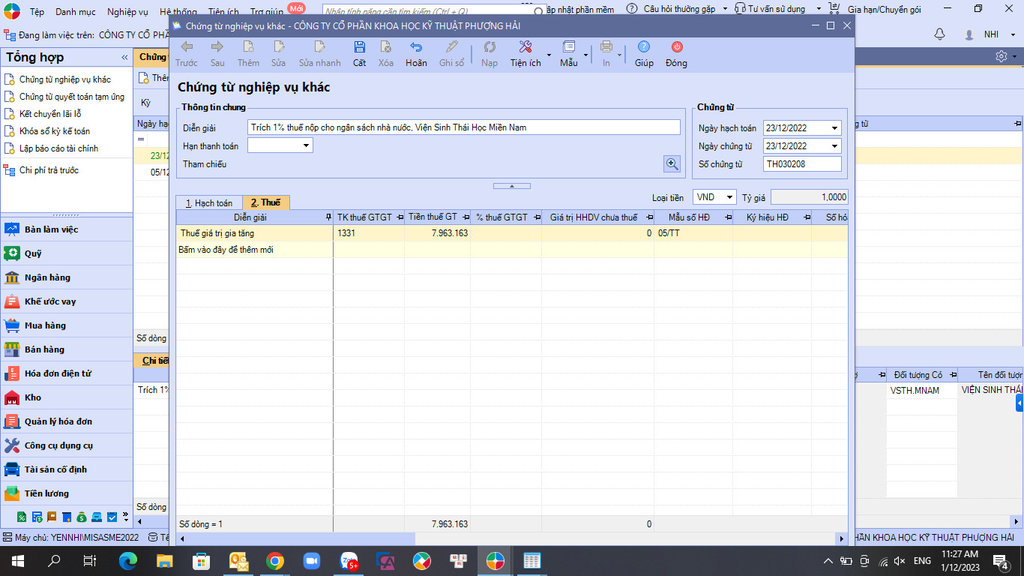
Task: Click the Hoãn (undo) toolbar icon
Action: click(x=416, y=47)
